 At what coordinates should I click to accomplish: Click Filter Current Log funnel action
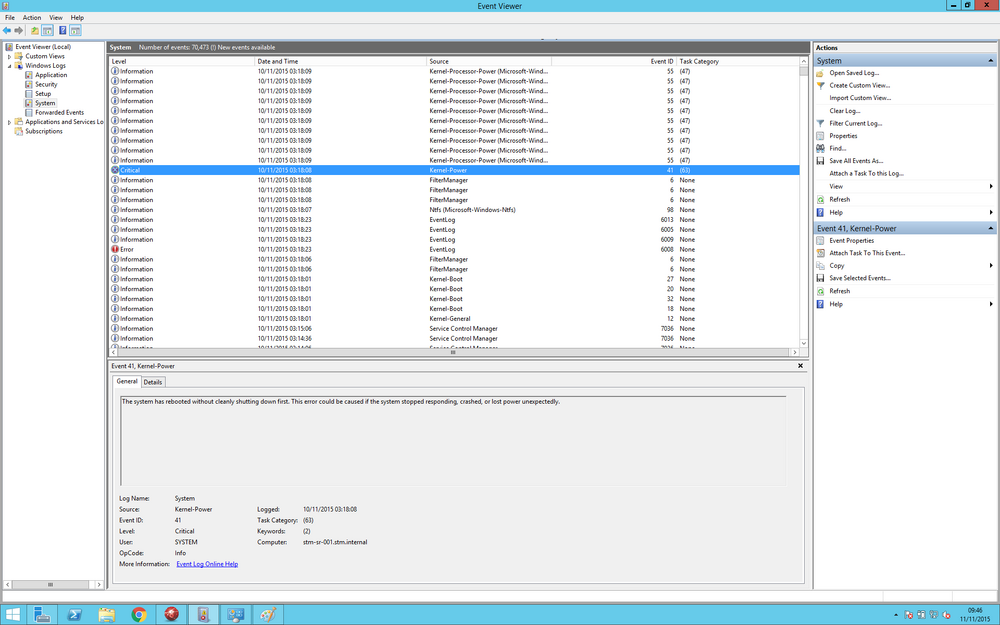point(855,124)
